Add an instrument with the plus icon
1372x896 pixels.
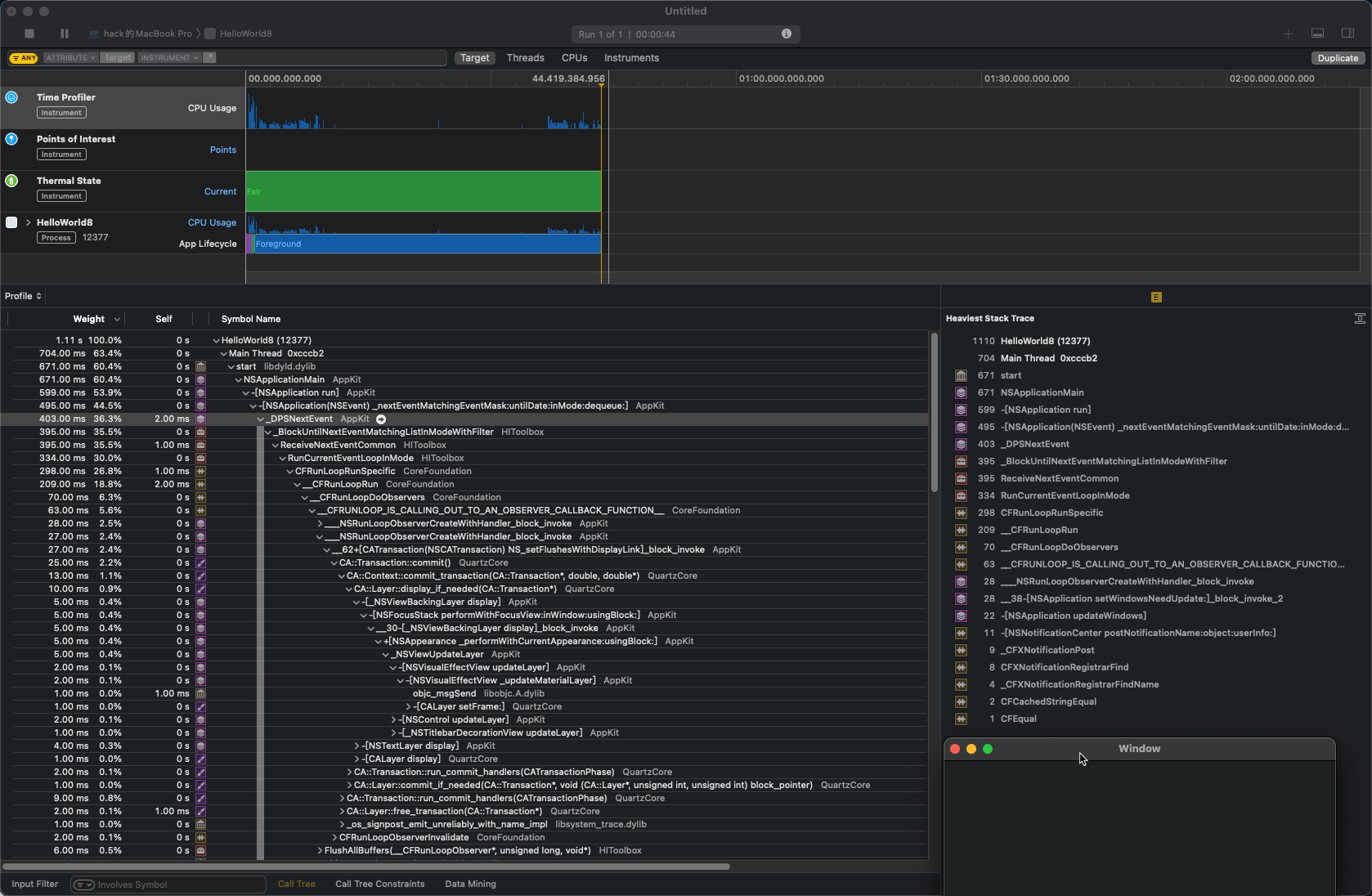pos(1288,34)
